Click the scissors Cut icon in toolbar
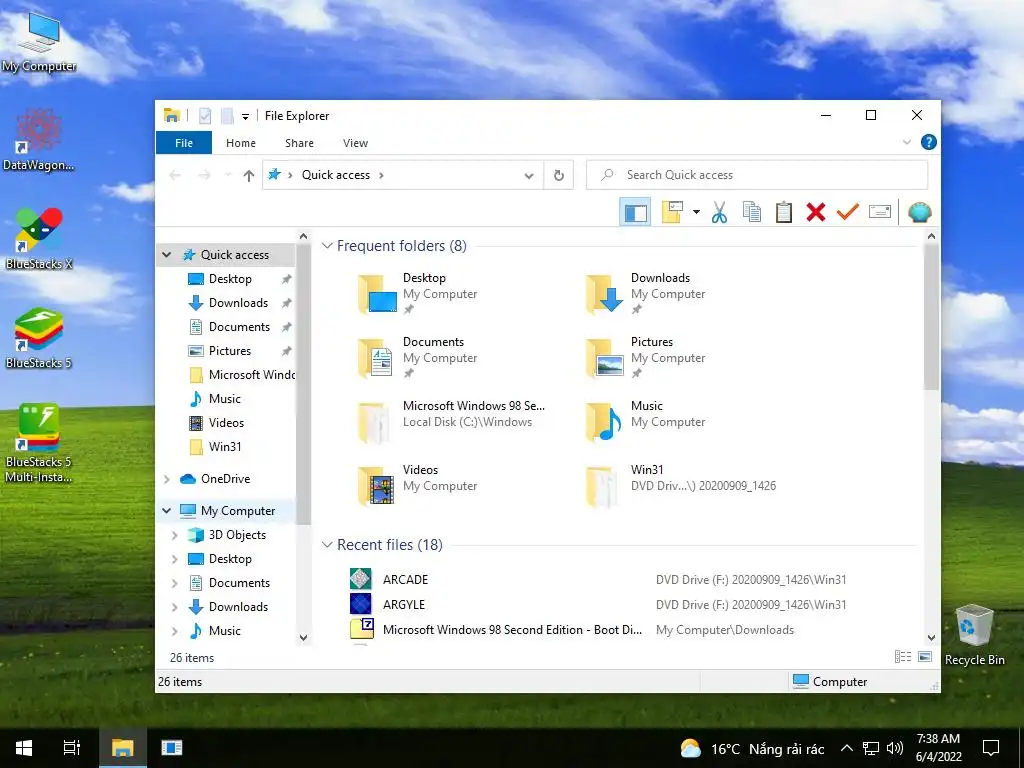The image size is (1024, 768). click(719, 212)
